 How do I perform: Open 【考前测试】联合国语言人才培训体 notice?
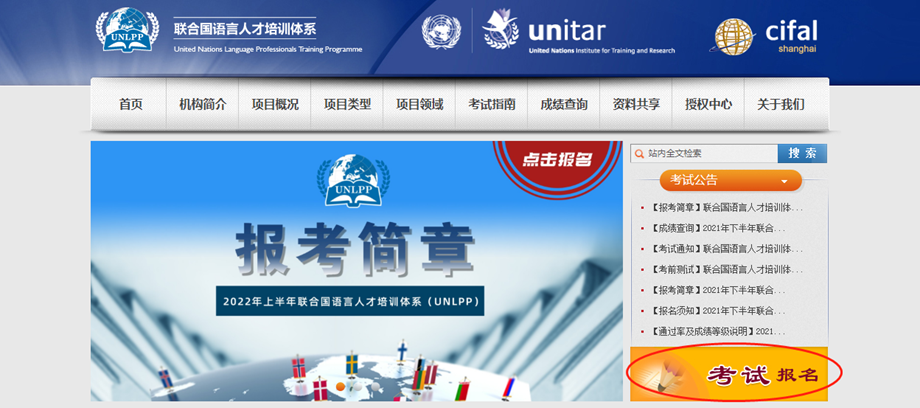tap(726, 269)
